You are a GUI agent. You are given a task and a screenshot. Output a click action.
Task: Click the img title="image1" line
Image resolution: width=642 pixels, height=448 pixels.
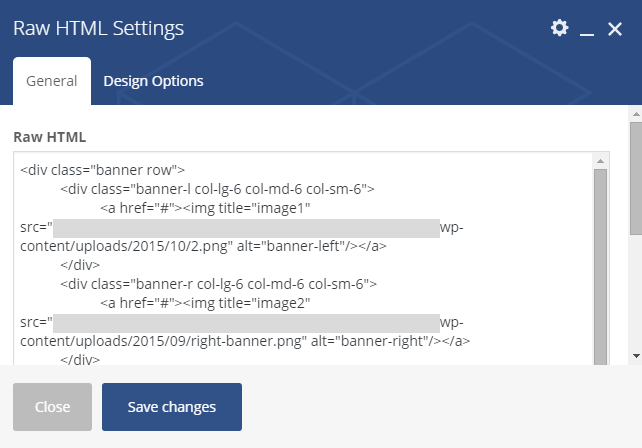[205, 208]
